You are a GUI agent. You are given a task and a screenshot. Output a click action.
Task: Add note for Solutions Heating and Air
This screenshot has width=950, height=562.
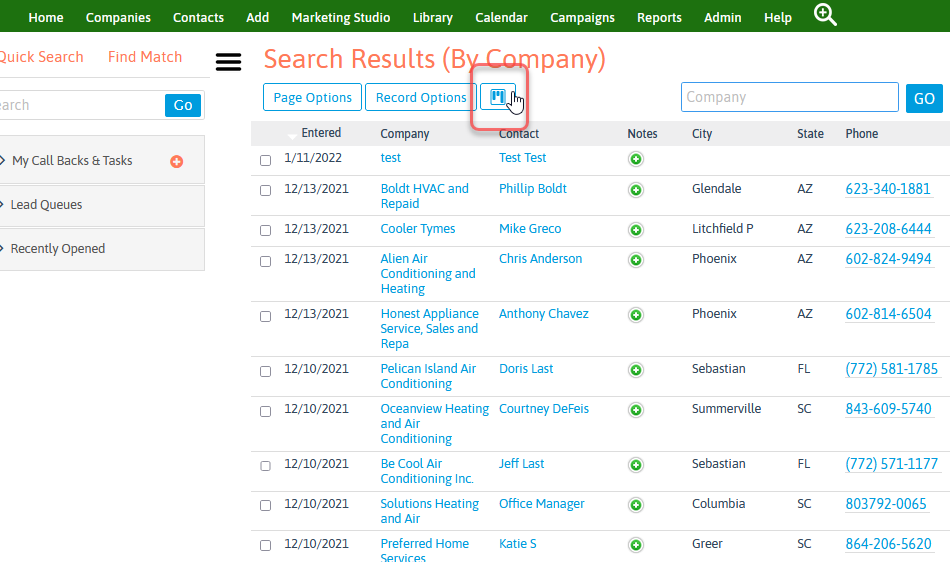click(636, 505)
